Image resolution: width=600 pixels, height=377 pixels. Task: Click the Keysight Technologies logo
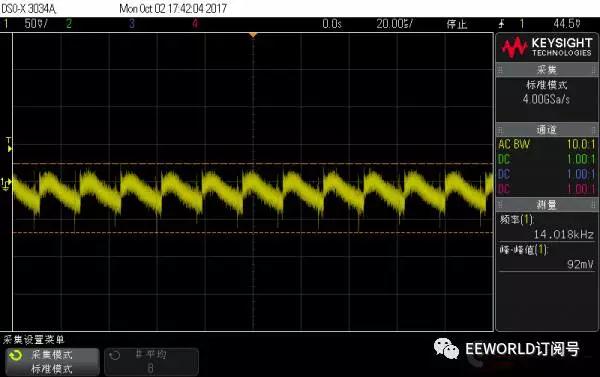(546, 47)
